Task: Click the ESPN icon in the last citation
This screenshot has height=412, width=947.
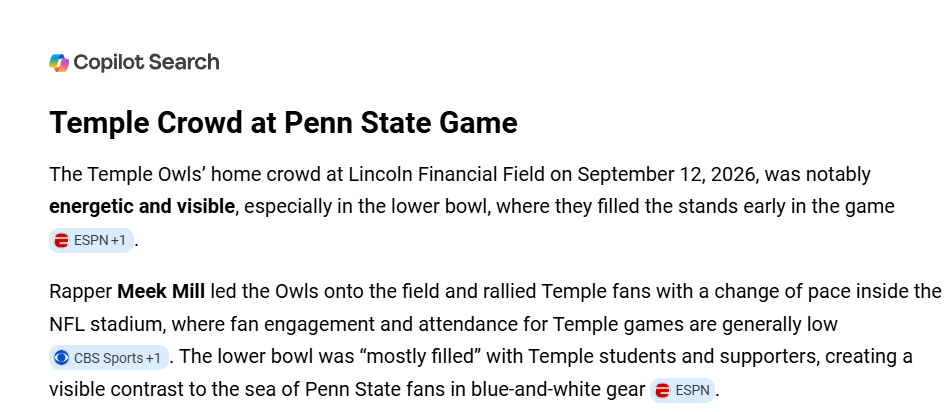Action: 662,390
